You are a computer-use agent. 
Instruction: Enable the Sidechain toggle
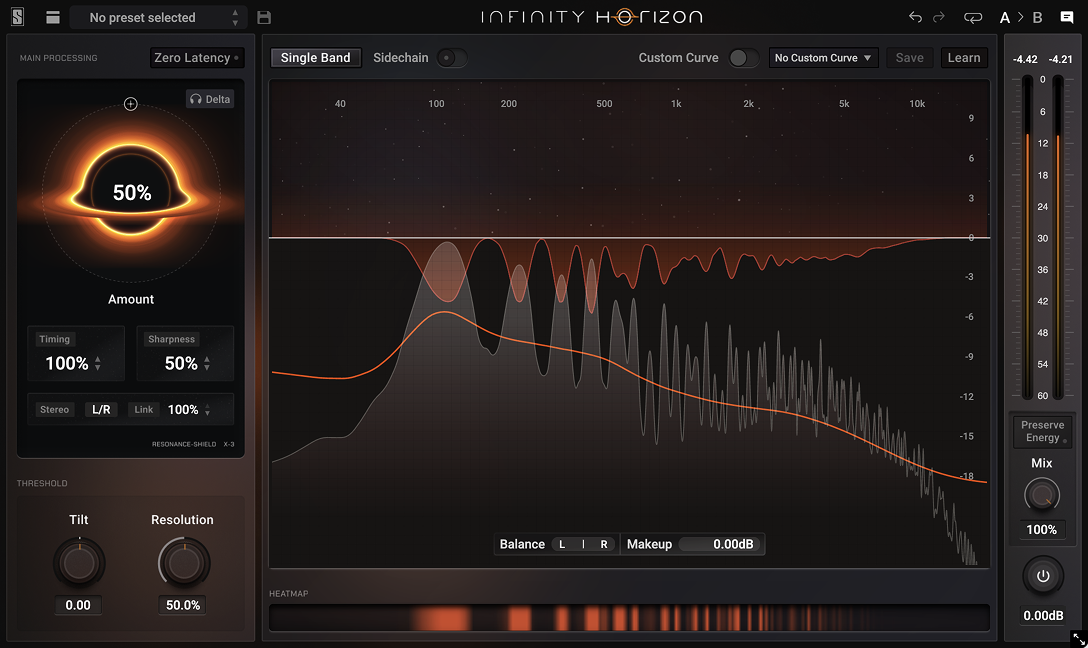pos(451,58)
